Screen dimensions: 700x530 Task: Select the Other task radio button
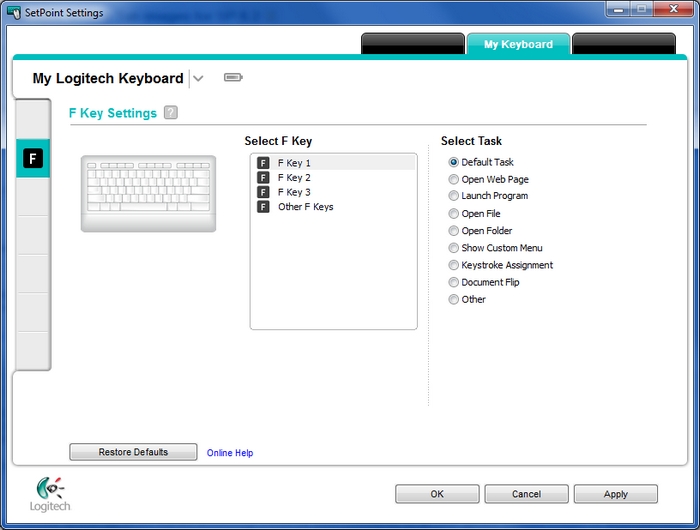(x=454, y=300)
